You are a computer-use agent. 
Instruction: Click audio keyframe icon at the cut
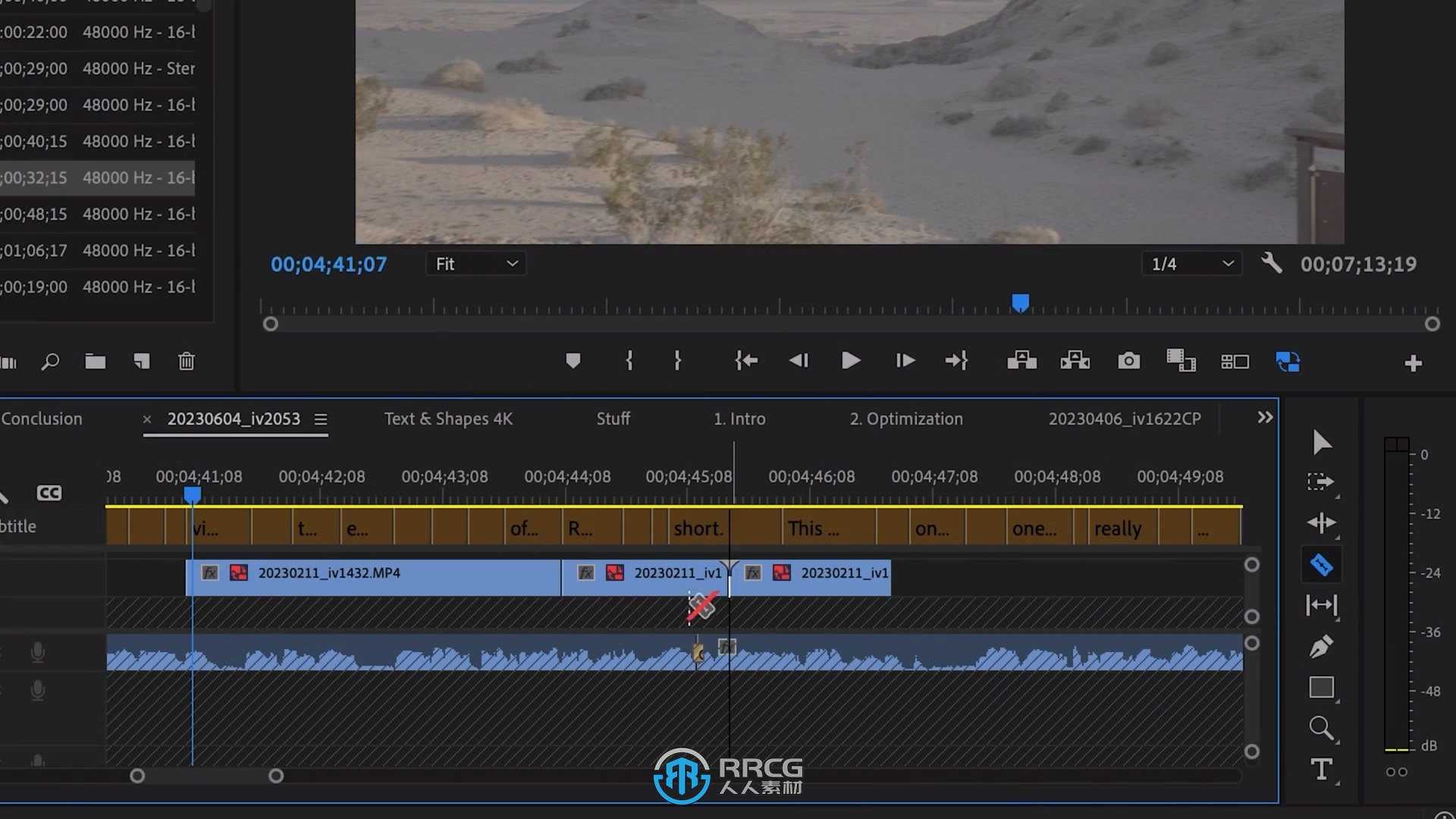[x=698, y=652]
